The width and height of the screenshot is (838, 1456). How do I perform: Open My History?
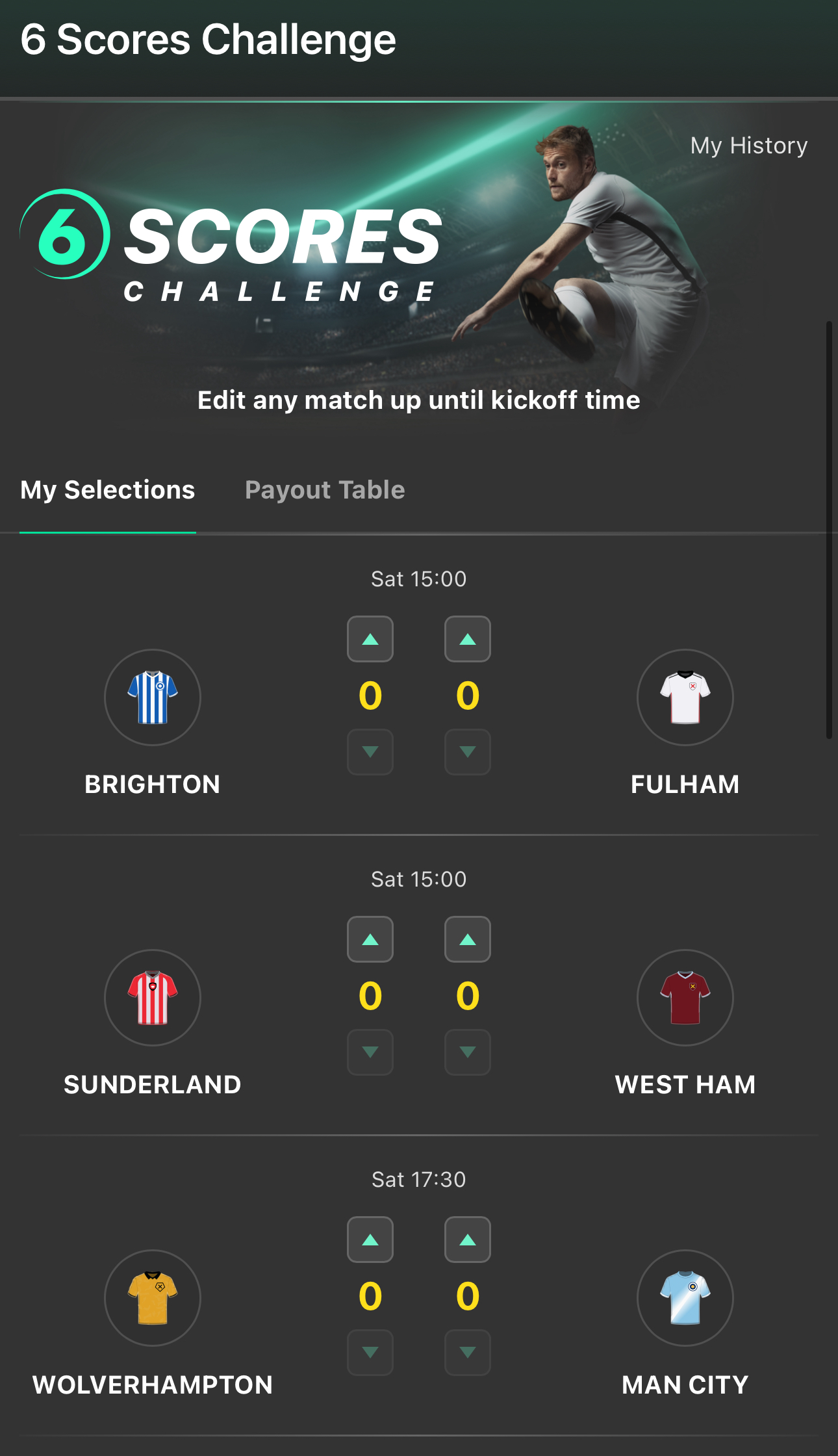[x=748, y=146]
